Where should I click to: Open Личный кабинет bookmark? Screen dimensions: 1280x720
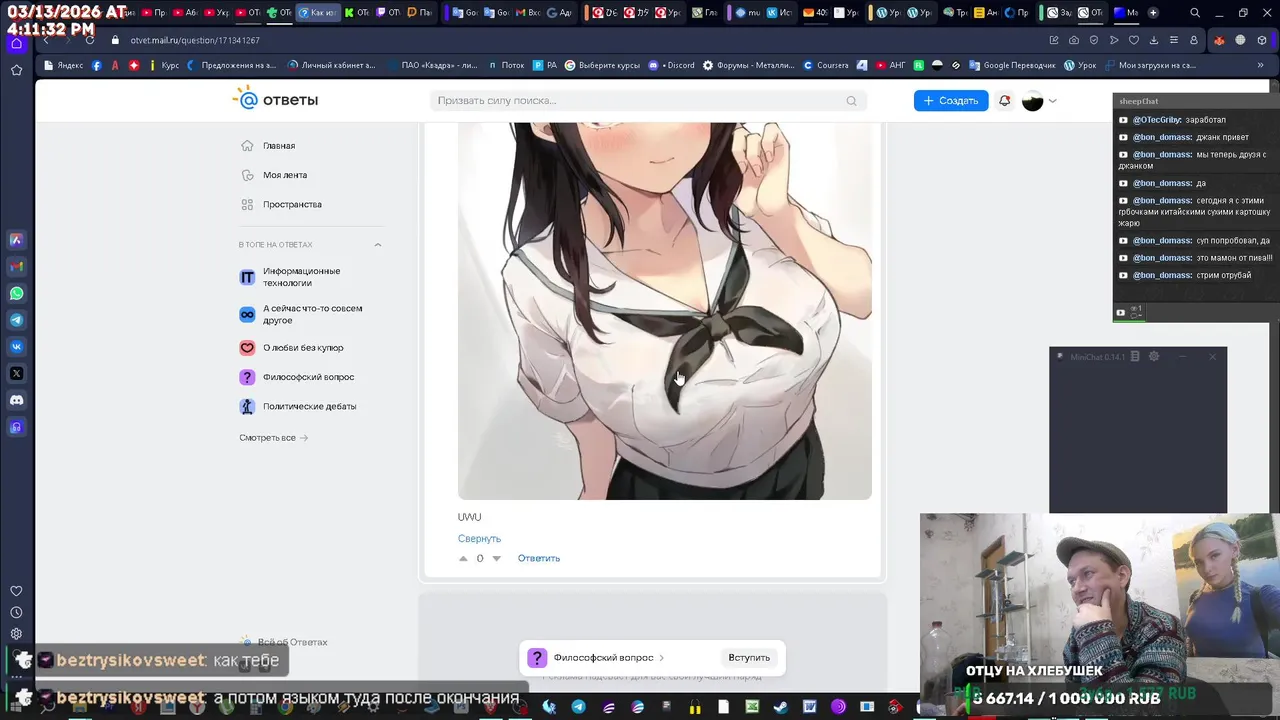[332, 65]
